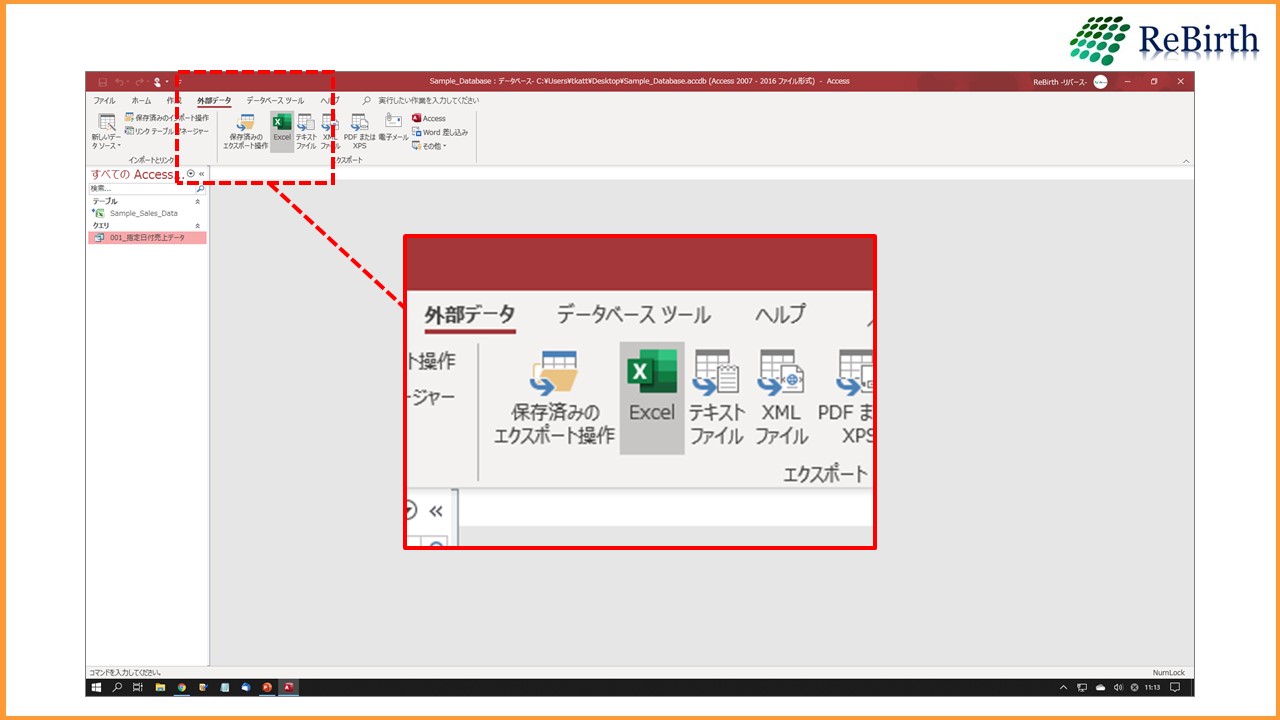Click the すべての Access navigation pane header

click(135, 174)
